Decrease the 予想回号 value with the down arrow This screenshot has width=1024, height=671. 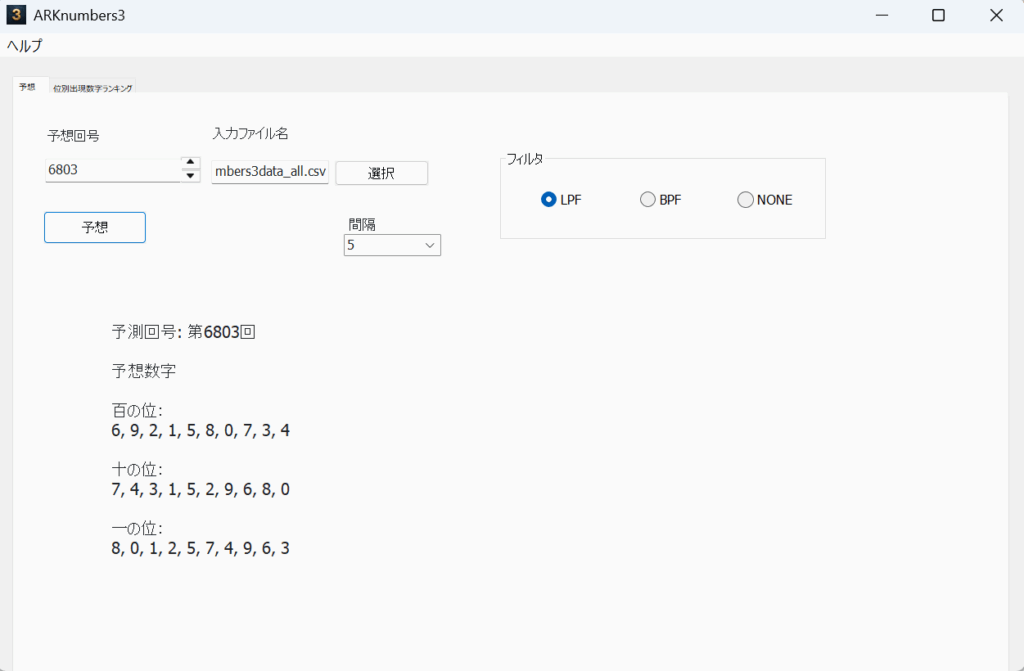(190, 176)
